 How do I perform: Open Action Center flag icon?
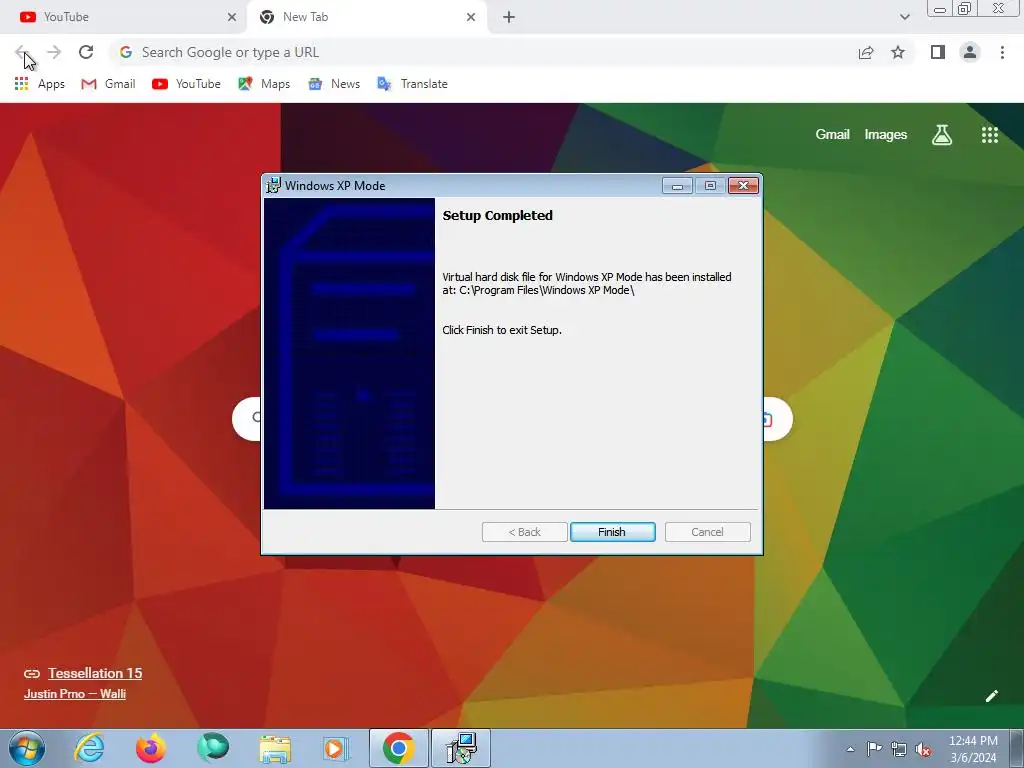click(874, 749)
